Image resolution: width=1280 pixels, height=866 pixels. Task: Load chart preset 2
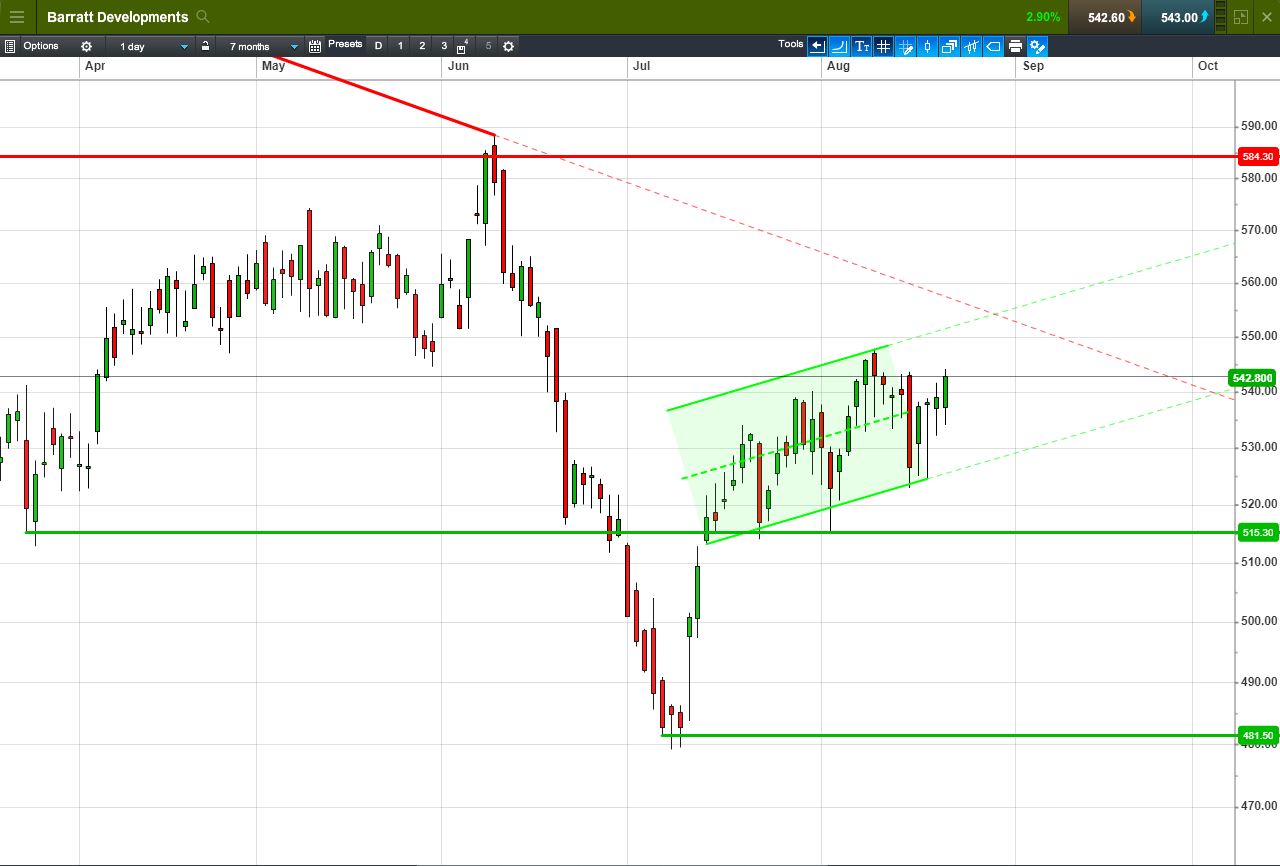pyautogui.click(x=422, y=46)
